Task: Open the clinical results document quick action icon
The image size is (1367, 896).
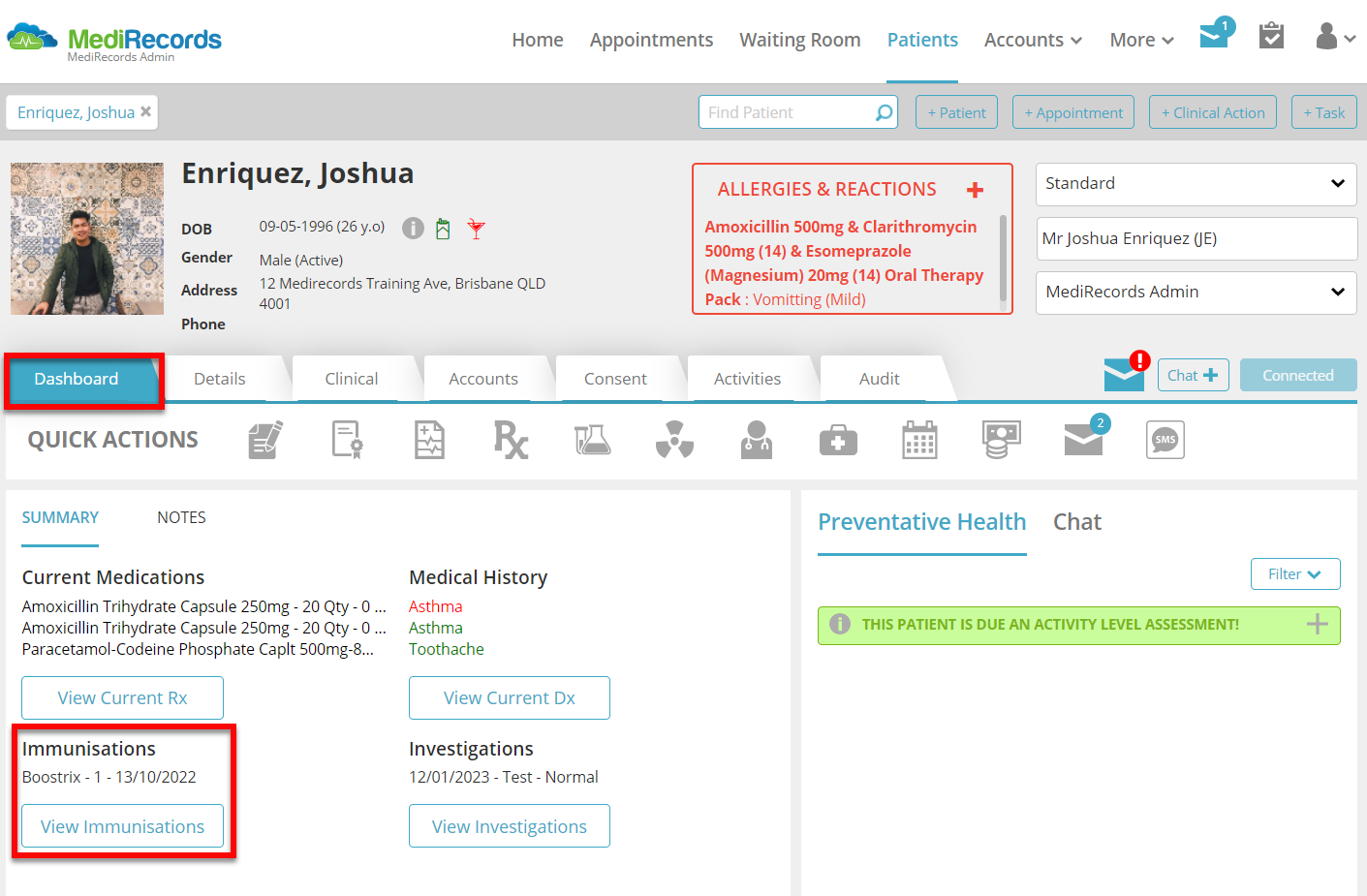Action: [x=429, y=440]
